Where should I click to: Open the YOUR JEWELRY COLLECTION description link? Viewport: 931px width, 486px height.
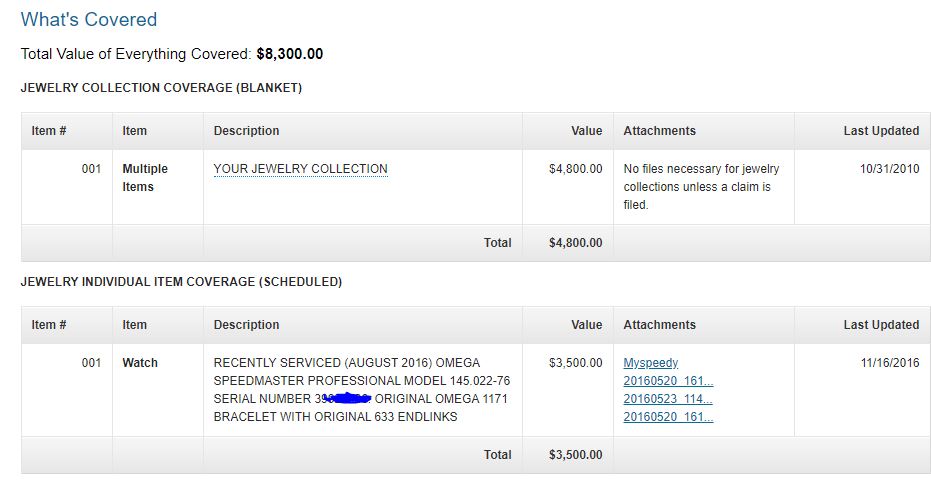click(x=300, y=169)
